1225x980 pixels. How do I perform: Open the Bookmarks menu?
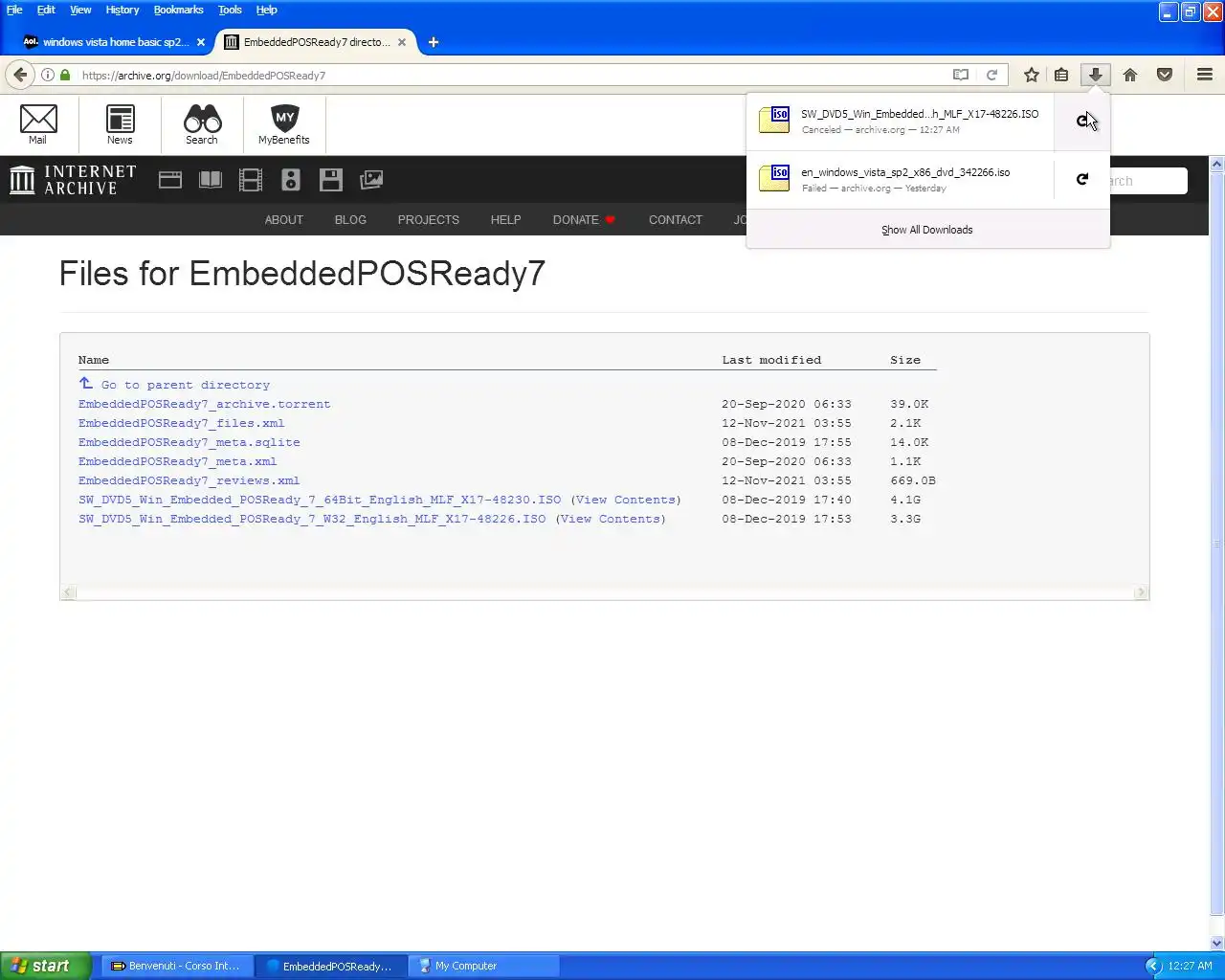click(x=179, y=10)
